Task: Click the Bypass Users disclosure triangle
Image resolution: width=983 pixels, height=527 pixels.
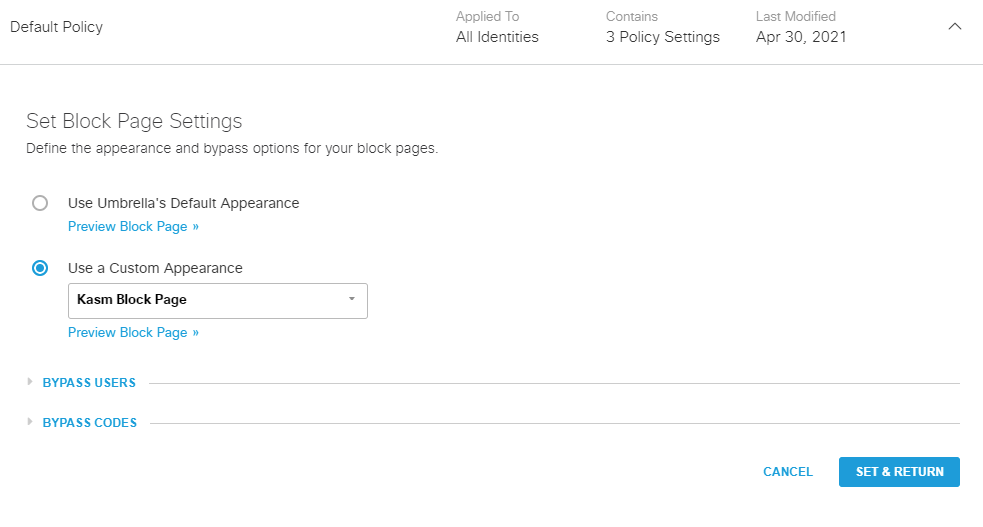Action: coord(30,382)
